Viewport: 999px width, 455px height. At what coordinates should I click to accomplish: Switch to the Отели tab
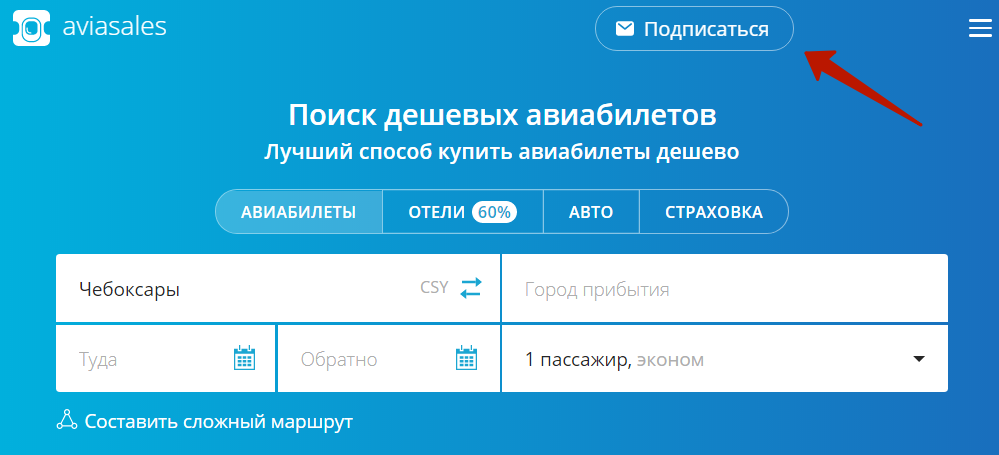[x=438, y=212]
